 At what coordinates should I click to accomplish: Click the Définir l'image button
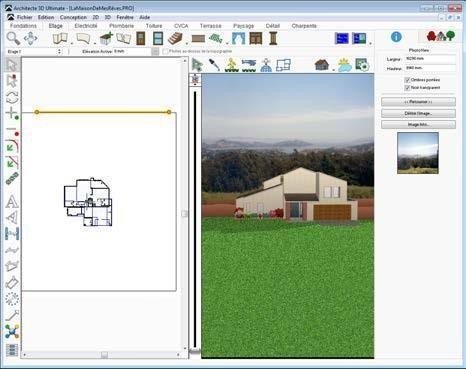coord(418,113)
